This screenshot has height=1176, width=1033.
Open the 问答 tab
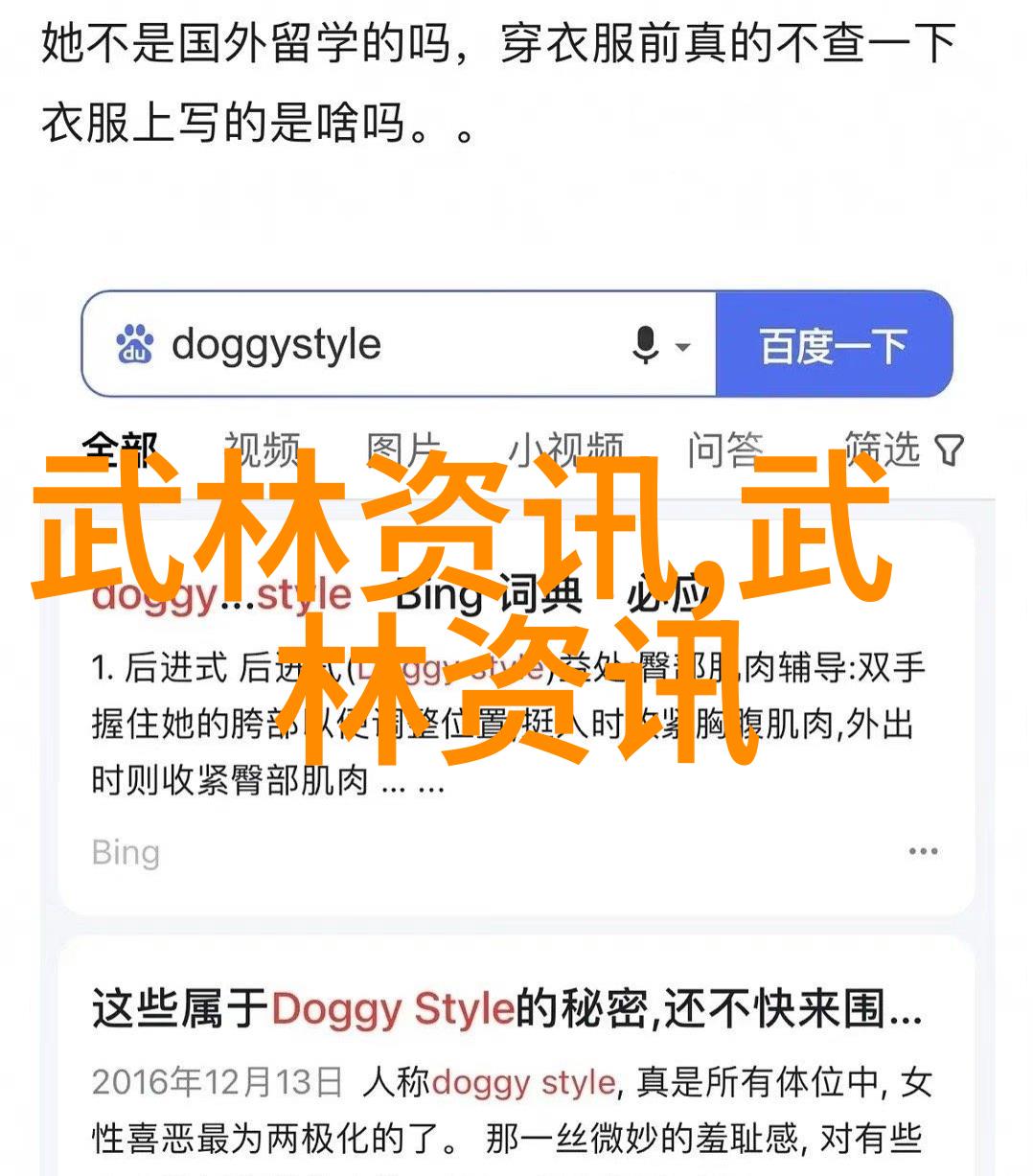coord(725,450)
